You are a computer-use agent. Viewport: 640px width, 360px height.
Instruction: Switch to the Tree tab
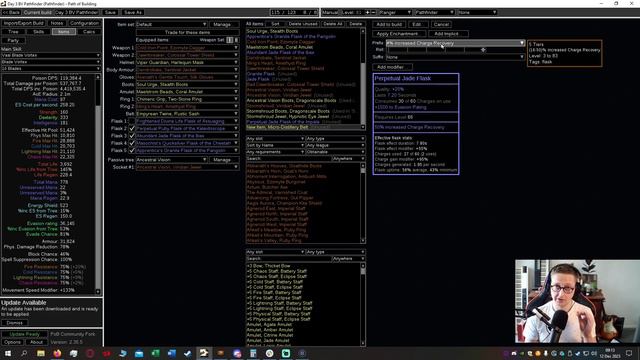(13, 32)
